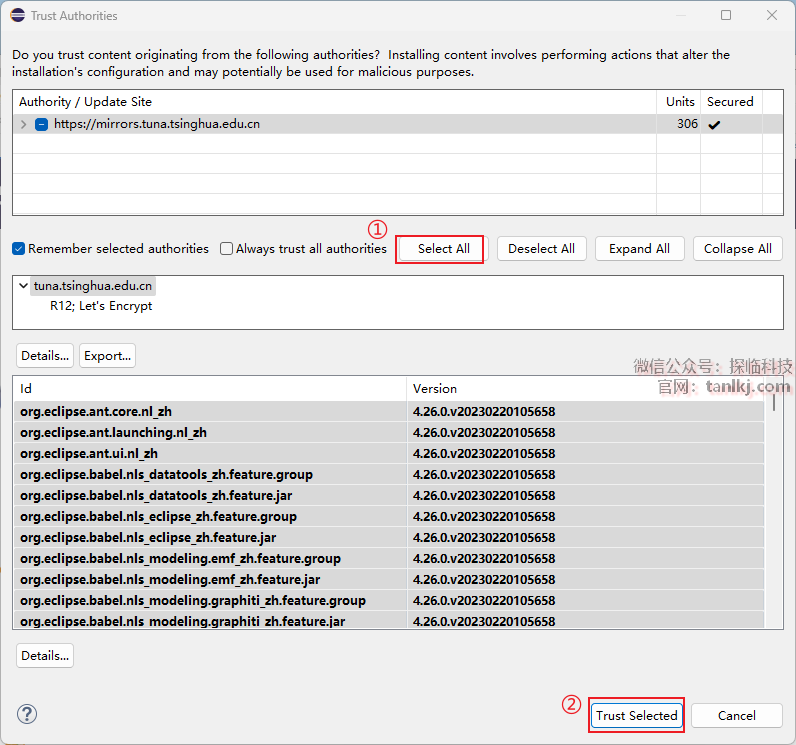Collapse the tuna.tsinghua.edu.cn certificate node

coord(23,286)
